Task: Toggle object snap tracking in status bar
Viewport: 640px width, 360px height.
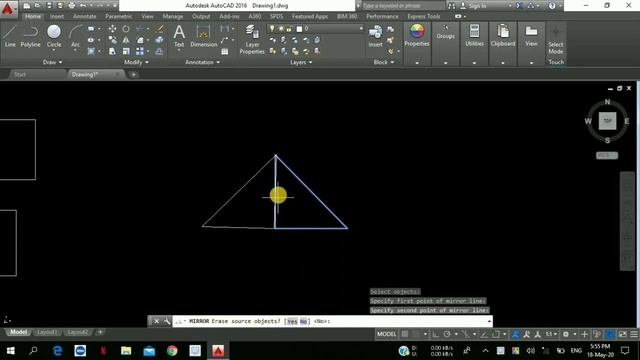Action: (x=484, y=334)
